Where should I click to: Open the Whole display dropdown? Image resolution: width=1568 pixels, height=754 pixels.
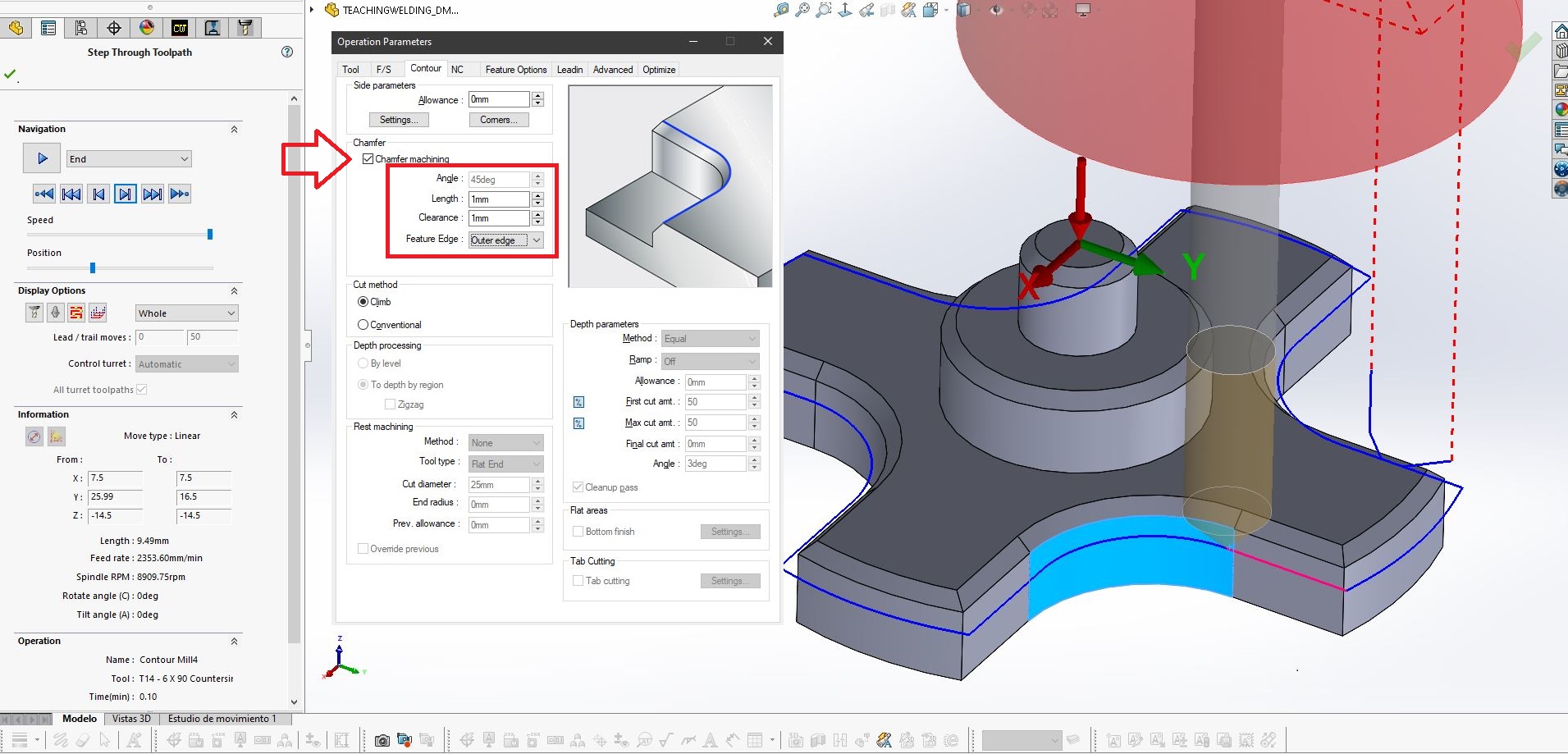coord(186,313)
